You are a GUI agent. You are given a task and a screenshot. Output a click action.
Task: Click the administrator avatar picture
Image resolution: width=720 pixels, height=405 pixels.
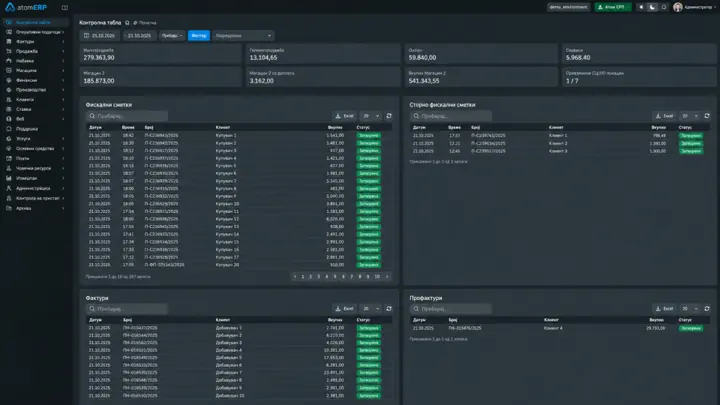pos(677,7)
